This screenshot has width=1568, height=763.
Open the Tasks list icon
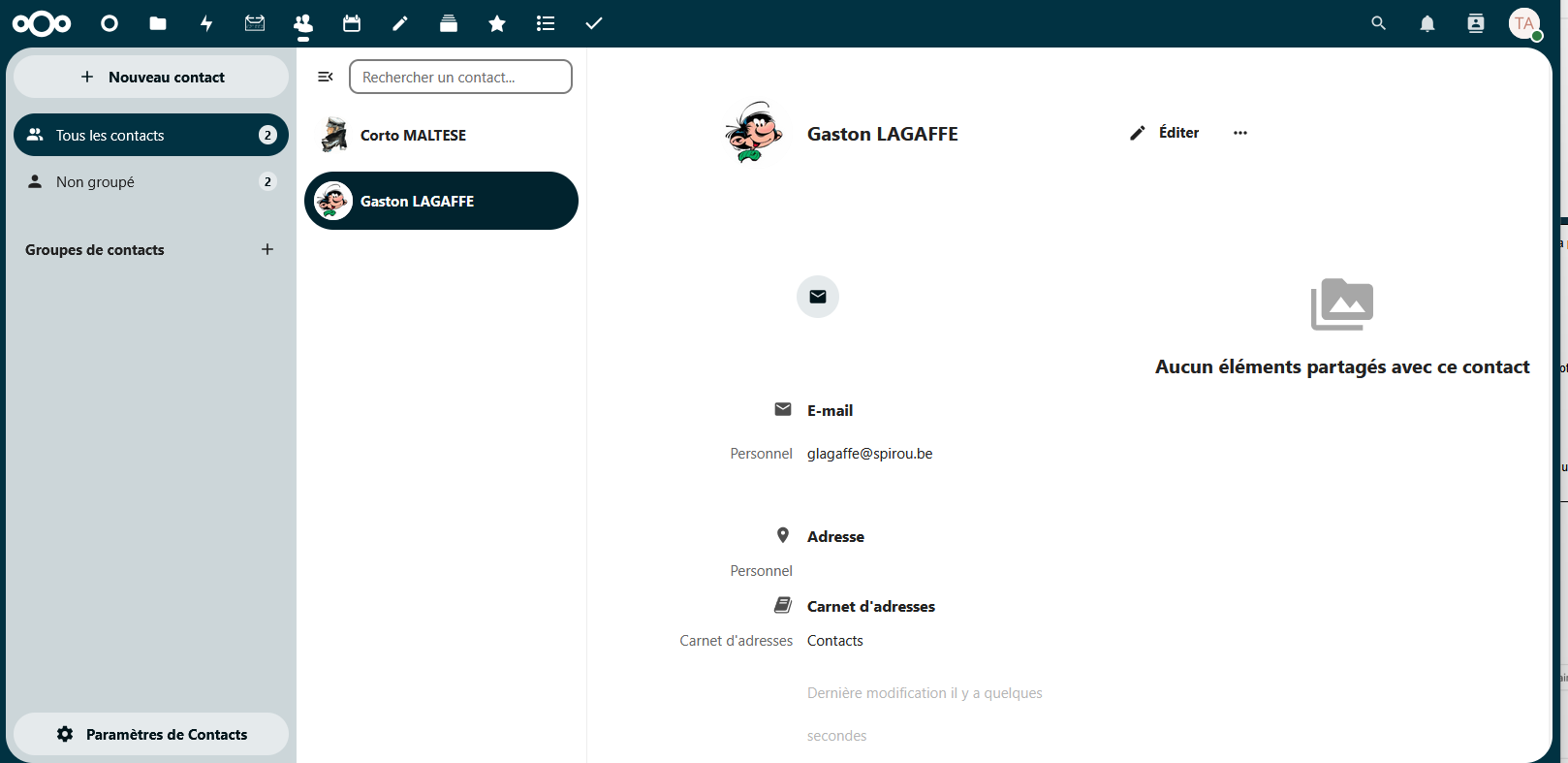pyautogui.click(x=546, y=23)
